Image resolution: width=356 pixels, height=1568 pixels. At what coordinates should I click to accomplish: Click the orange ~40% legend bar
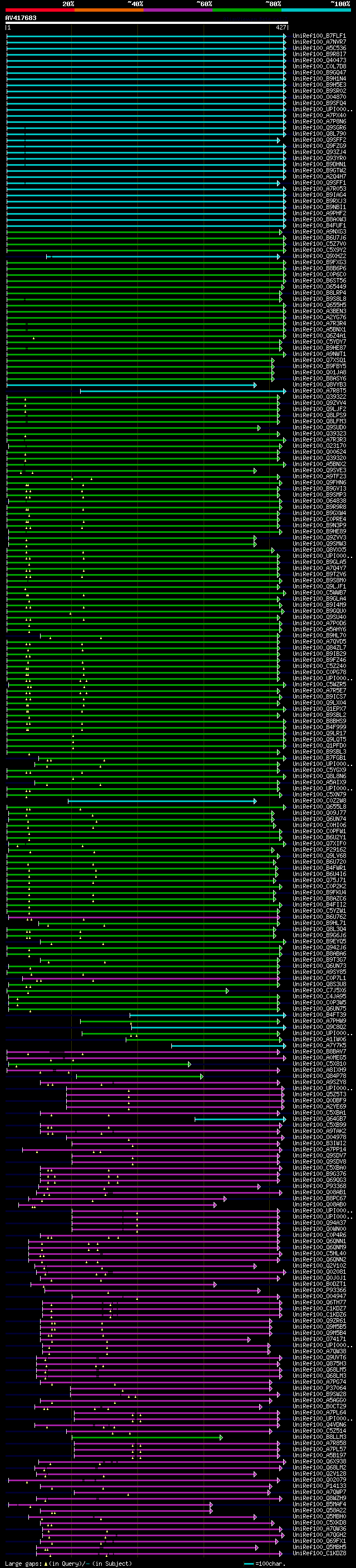click(x=109, y=10)
